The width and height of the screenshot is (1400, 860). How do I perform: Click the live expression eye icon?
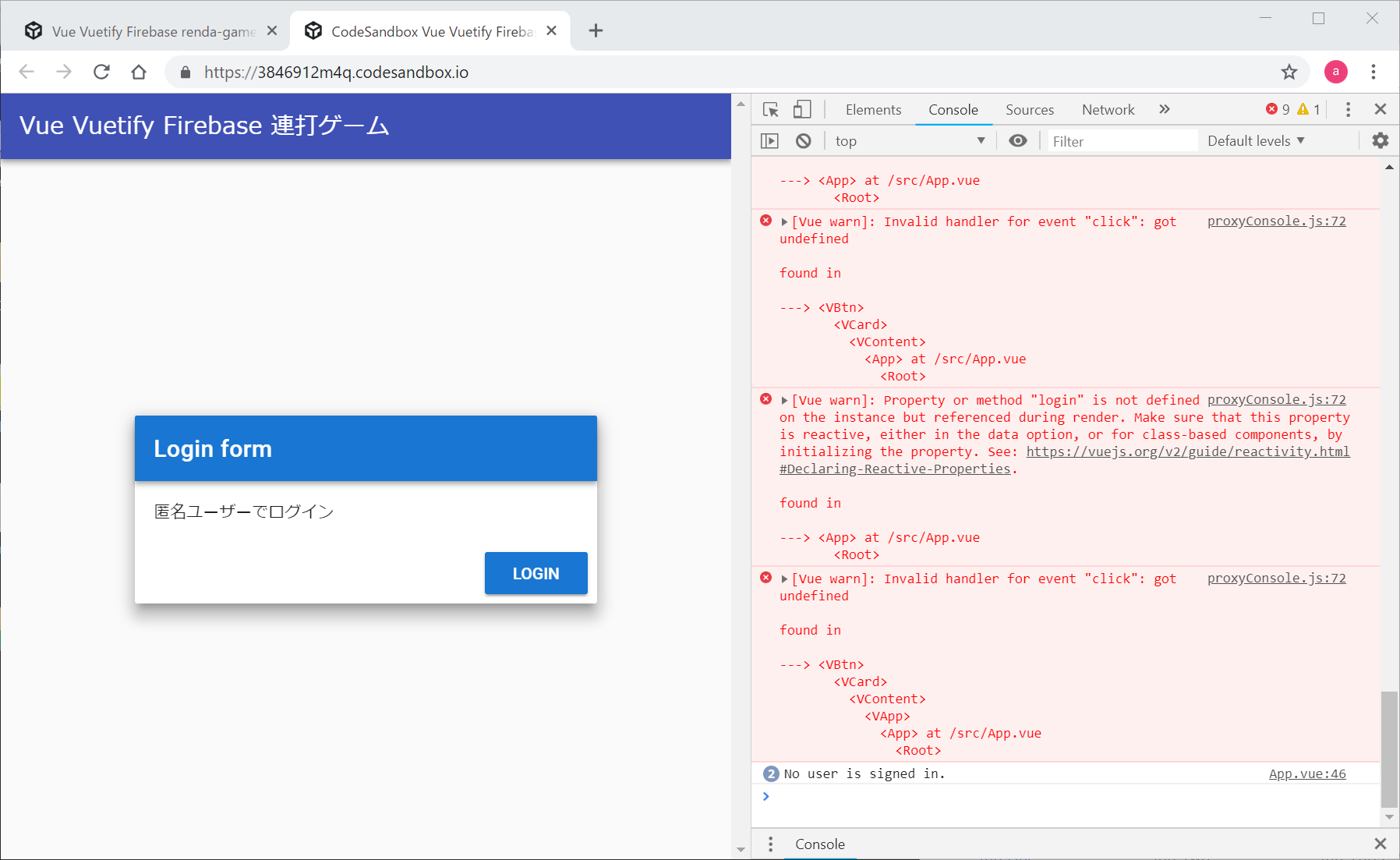click(x=1017, y=141)
